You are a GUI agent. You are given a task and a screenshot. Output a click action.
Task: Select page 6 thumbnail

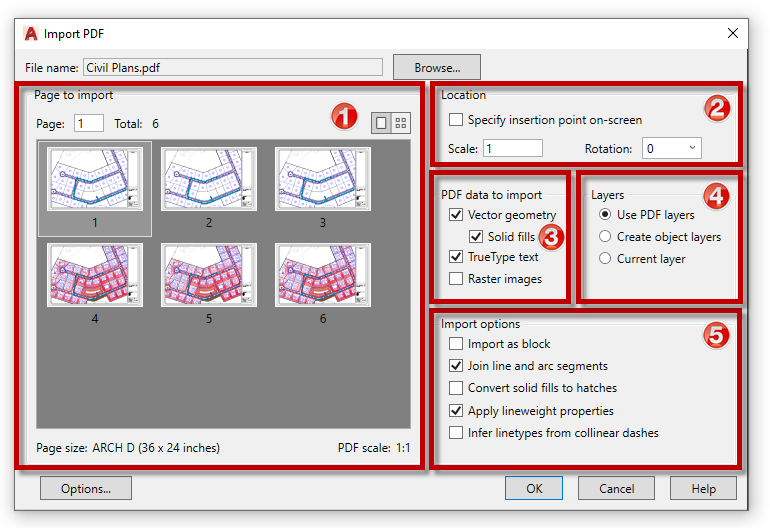coord(323,275)
